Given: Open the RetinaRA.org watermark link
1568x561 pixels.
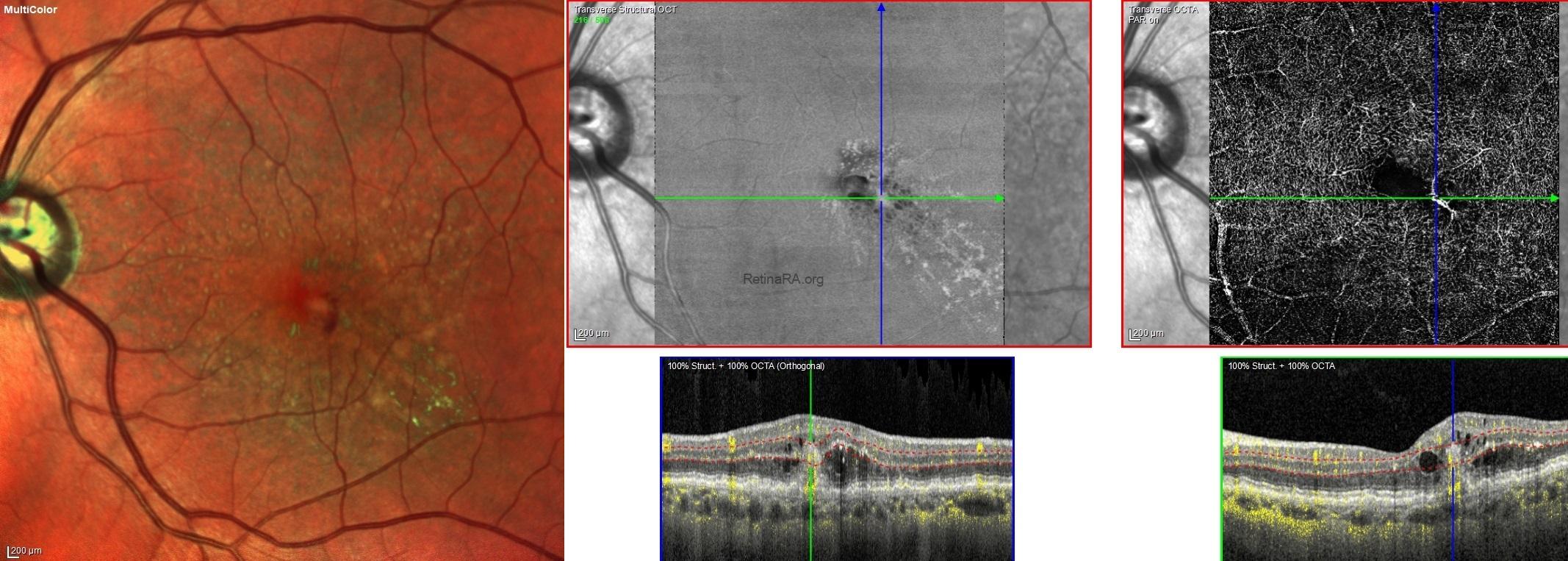Looking at the screenshot, I should click(783, 279).
